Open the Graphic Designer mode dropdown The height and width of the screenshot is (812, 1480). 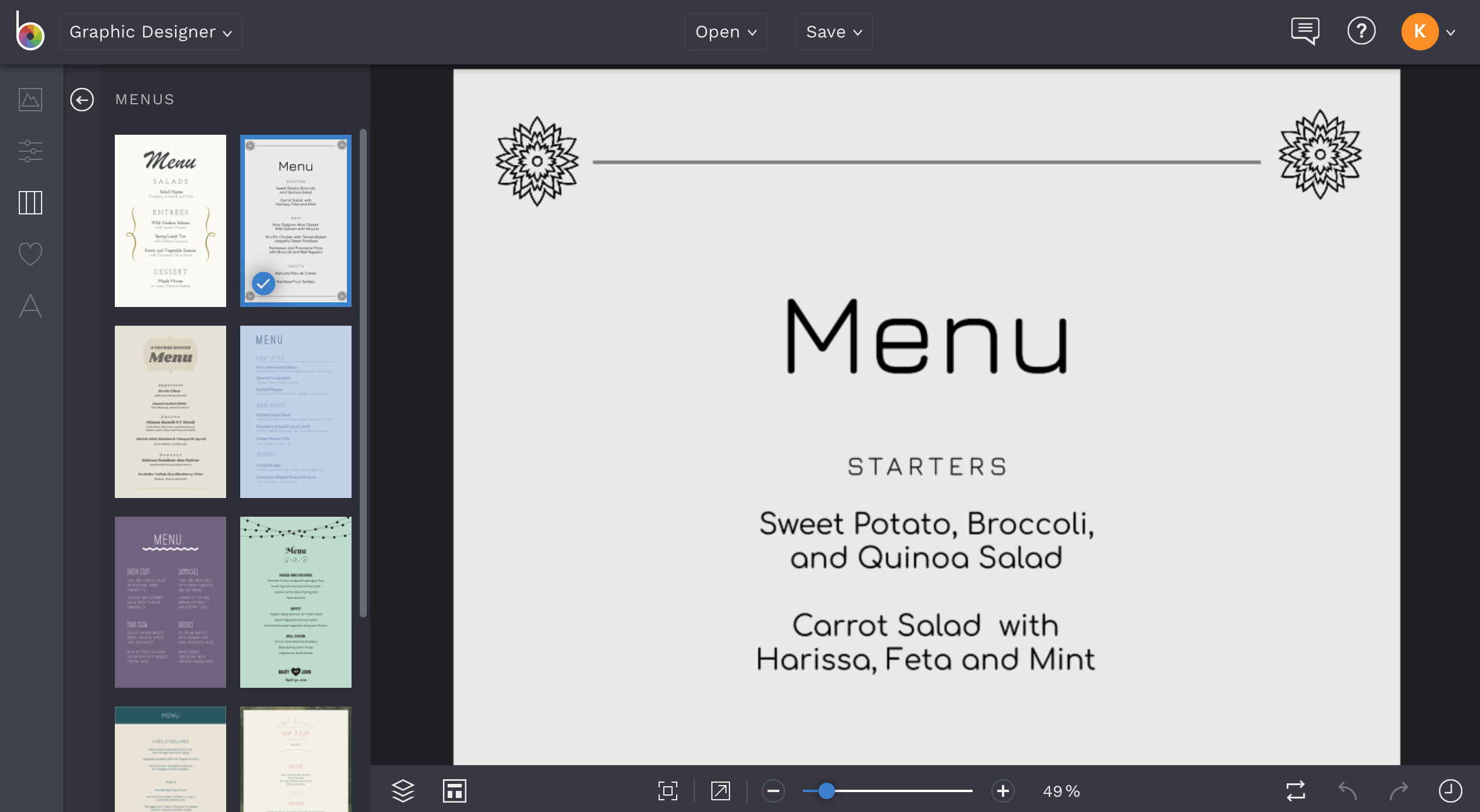[151, 32]
